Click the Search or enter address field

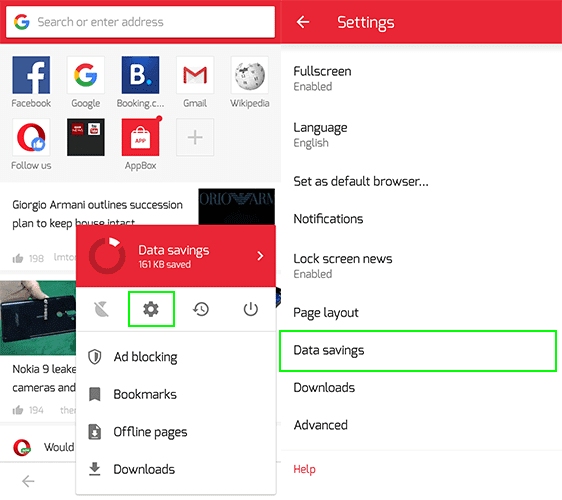click(140, 22)
